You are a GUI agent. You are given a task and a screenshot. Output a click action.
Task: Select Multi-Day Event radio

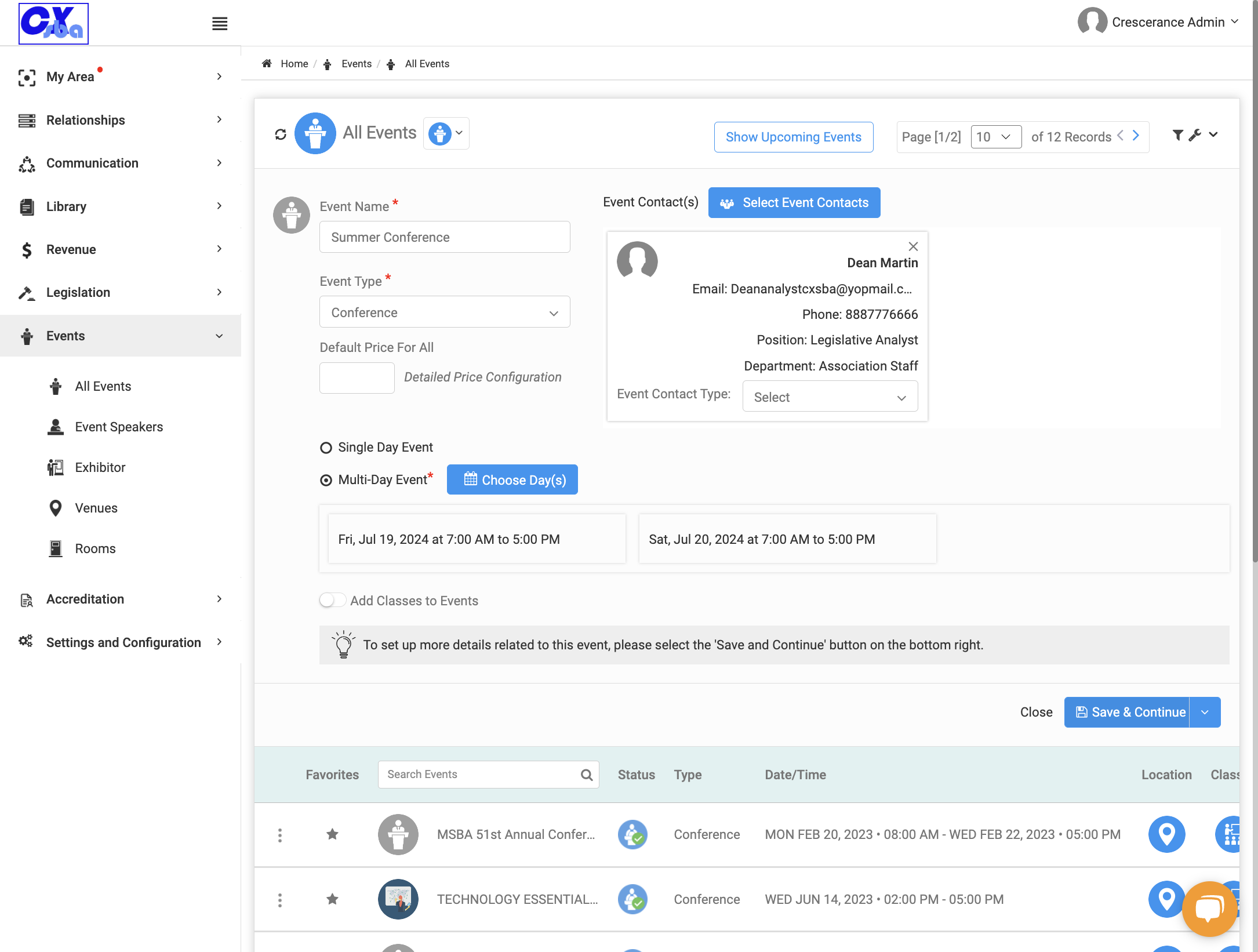[x=326, y=480]
